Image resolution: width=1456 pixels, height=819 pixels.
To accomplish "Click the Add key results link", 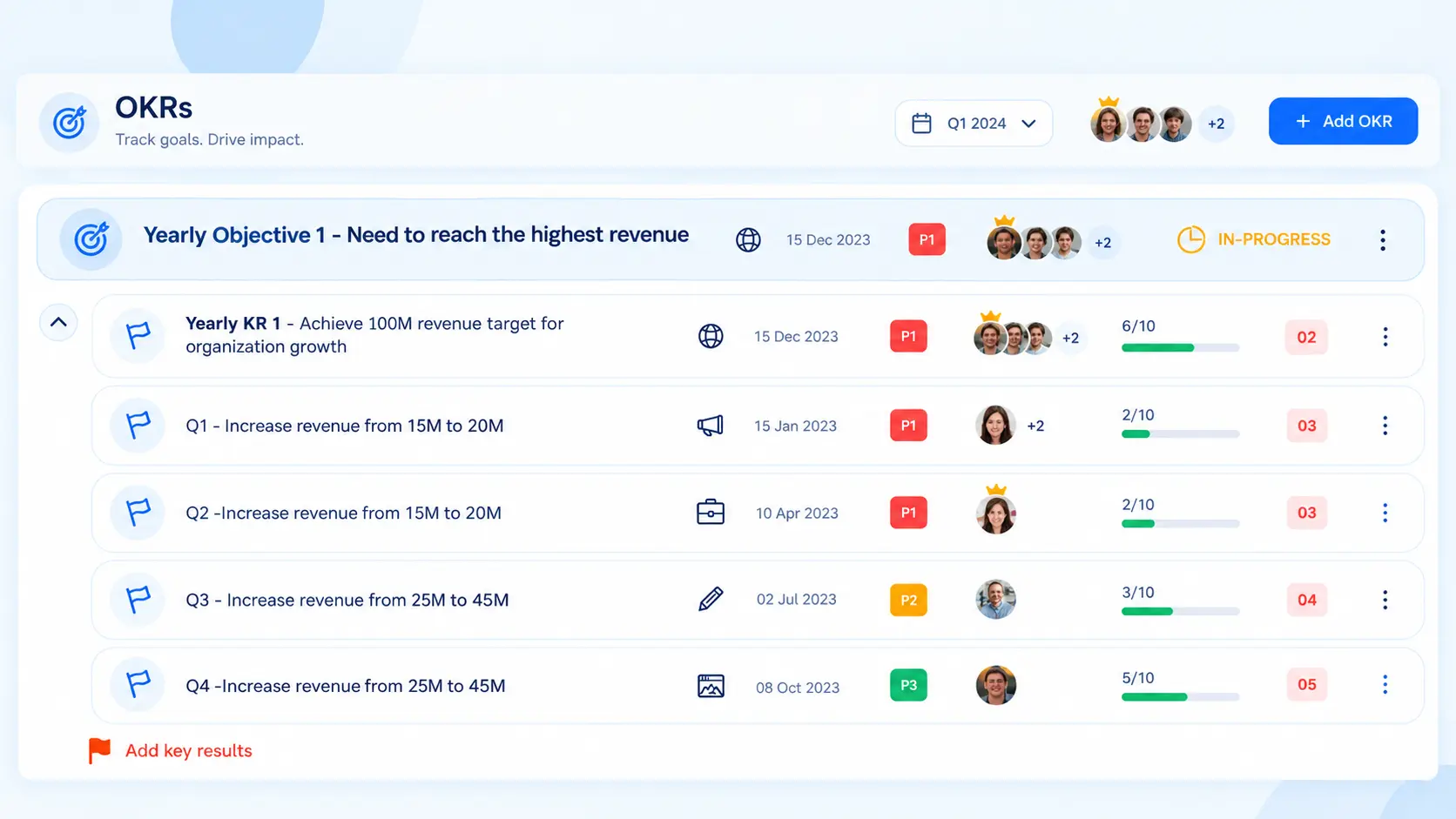I will click(x=189, y=750).
